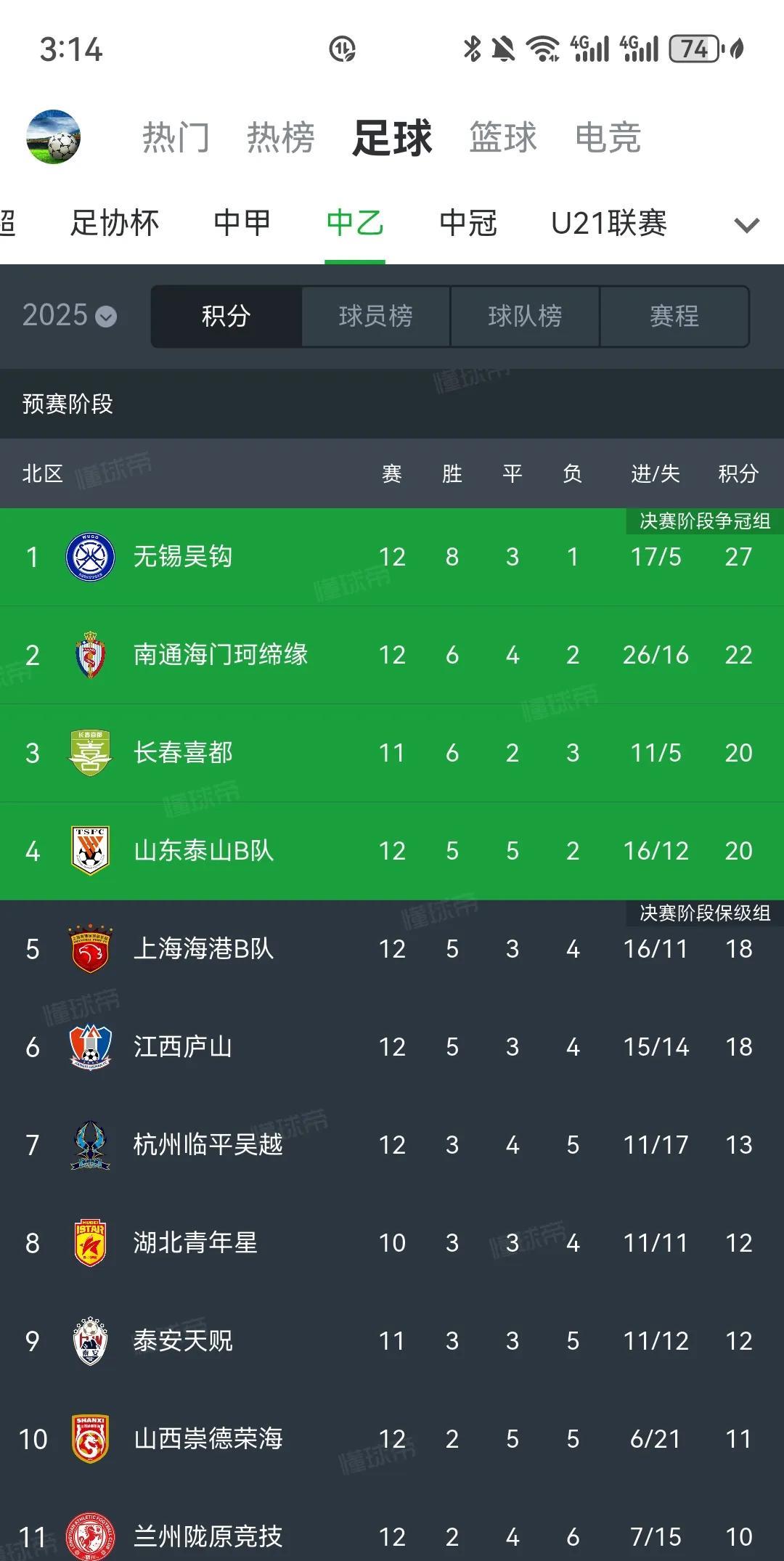This screenshot has height=1561, width=784.
Task: Tap the soccer ball profile avatar
Action: [x=53, y=136]
